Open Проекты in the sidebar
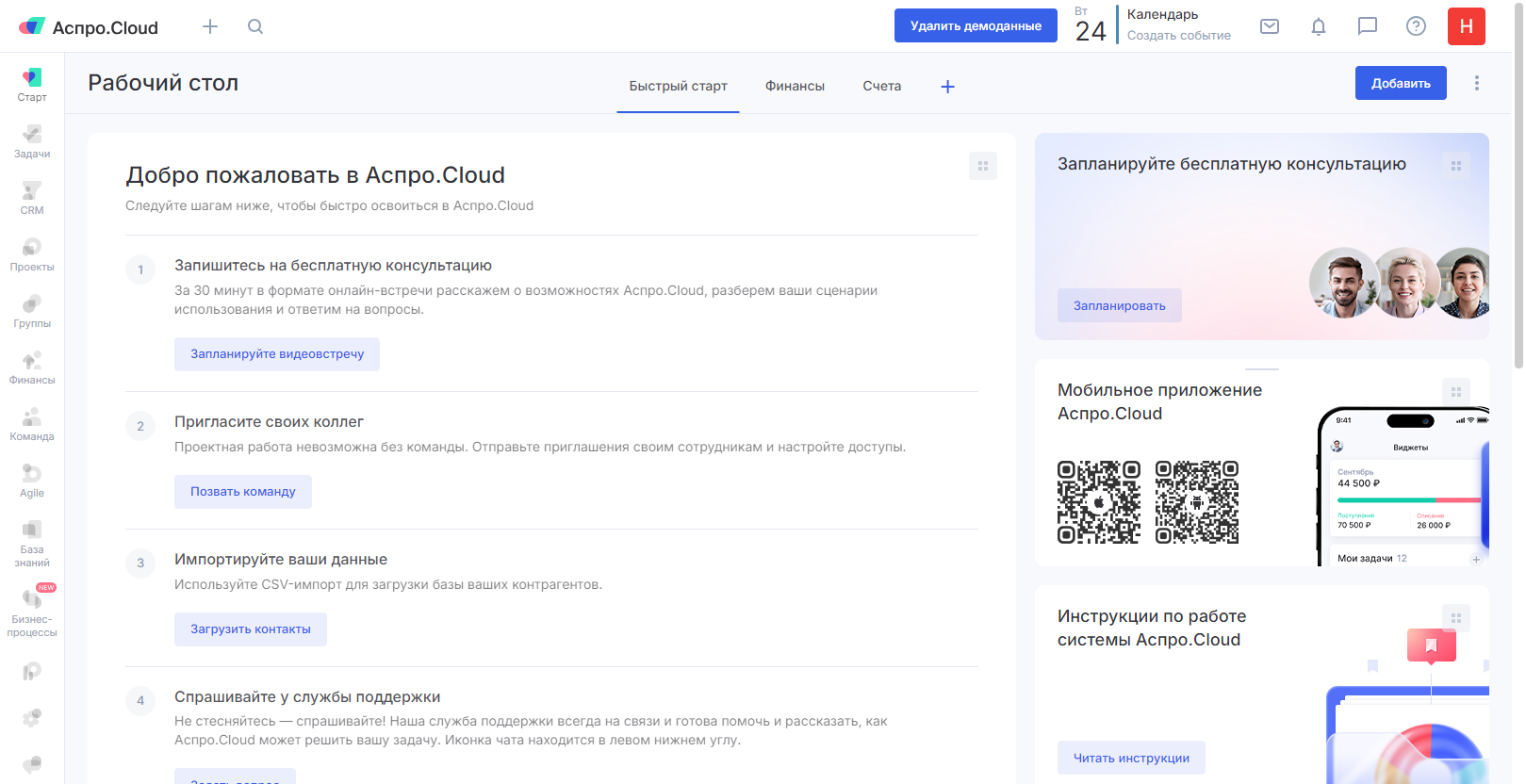Viewport: 1526px width, 784px height. coord(32,254)
